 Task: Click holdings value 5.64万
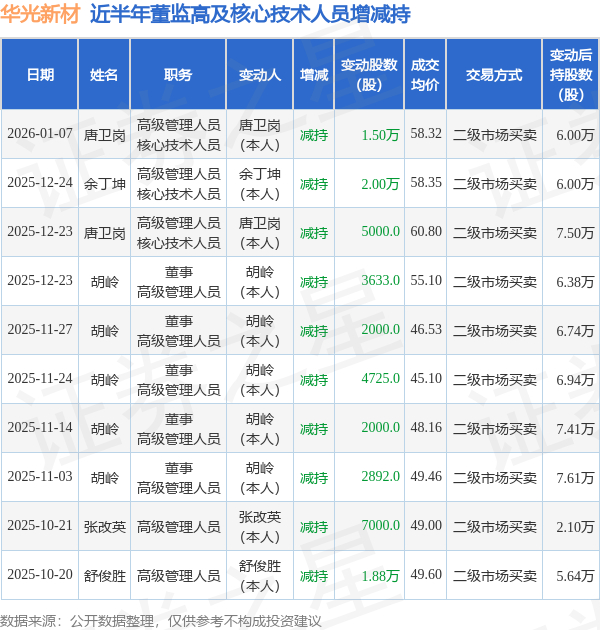[x=575, y=576]
